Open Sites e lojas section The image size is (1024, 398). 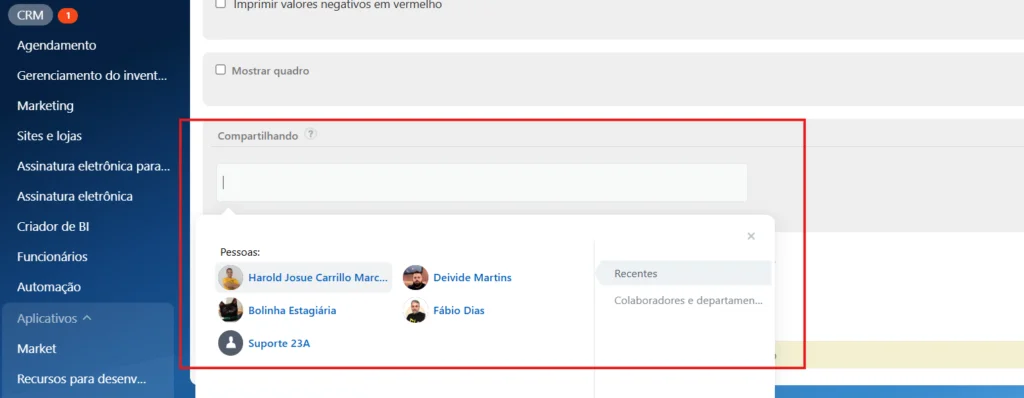(49, 136)
